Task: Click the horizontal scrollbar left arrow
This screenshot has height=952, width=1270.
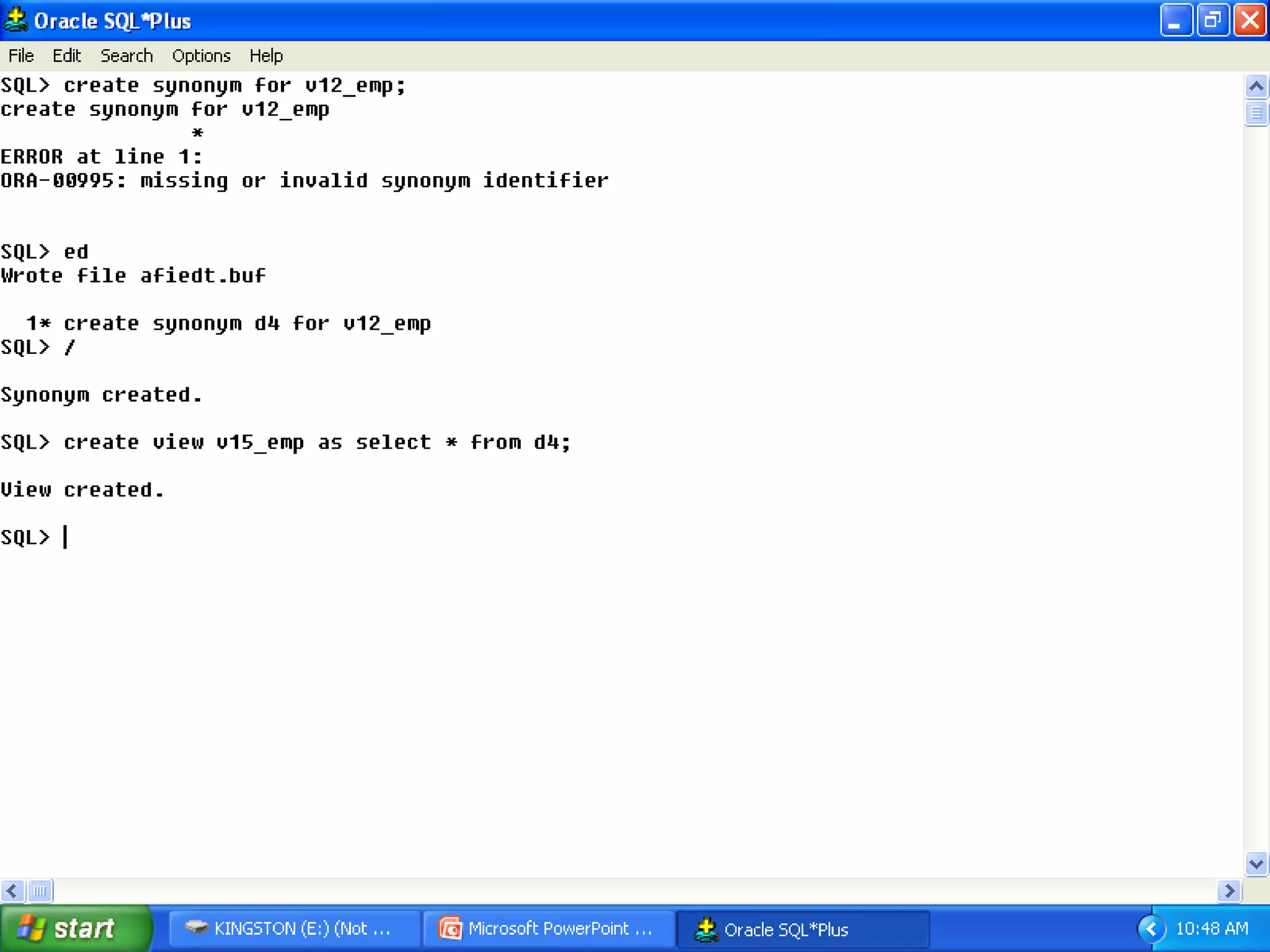Action: click(x=12, y=891)
